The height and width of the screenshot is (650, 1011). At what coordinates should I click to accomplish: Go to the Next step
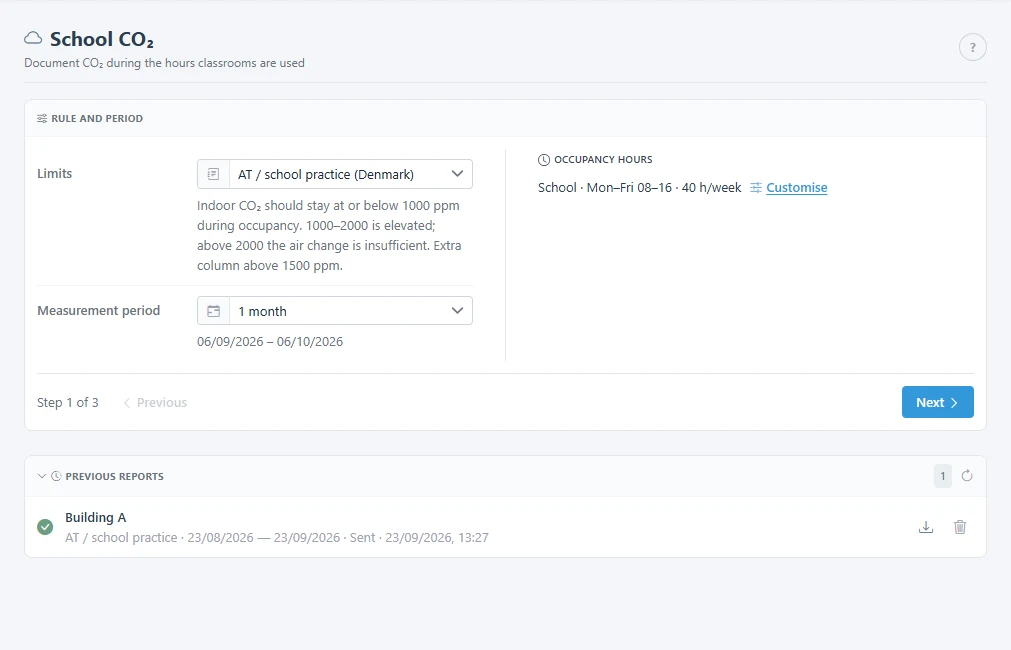937,402
